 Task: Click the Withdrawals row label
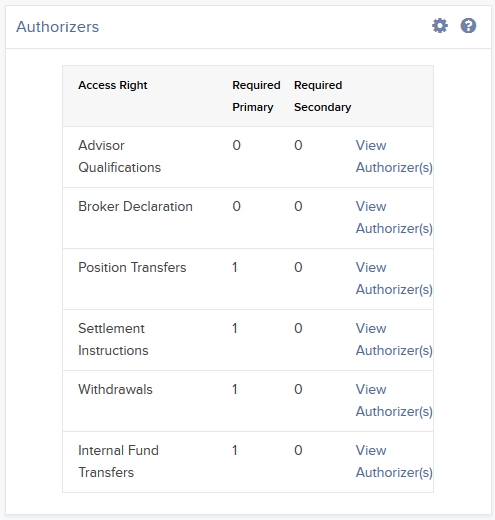pyautogui.click(x=115, y=389)
